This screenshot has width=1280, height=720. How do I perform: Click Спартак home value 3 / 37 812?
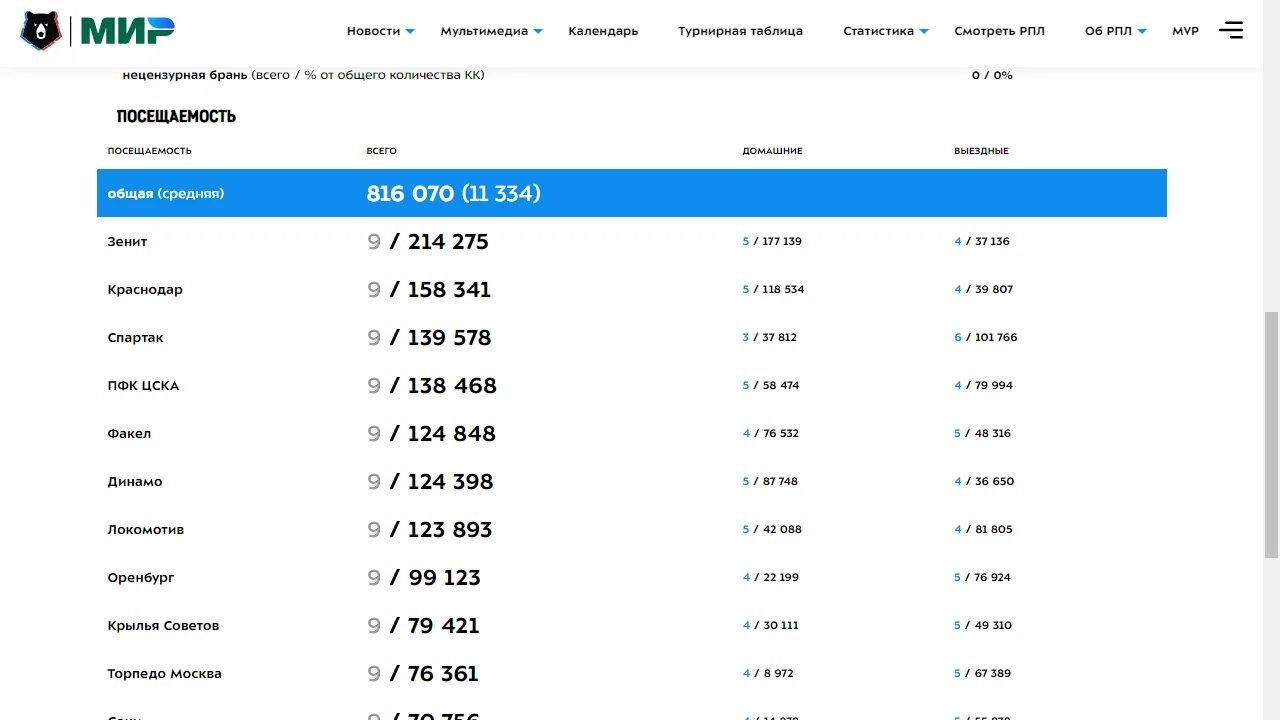769,337
